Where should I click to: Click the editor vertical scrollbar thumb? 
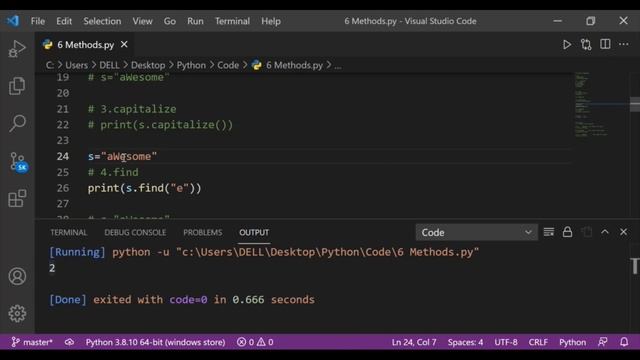pyautogui.click(x=635, y=104)
